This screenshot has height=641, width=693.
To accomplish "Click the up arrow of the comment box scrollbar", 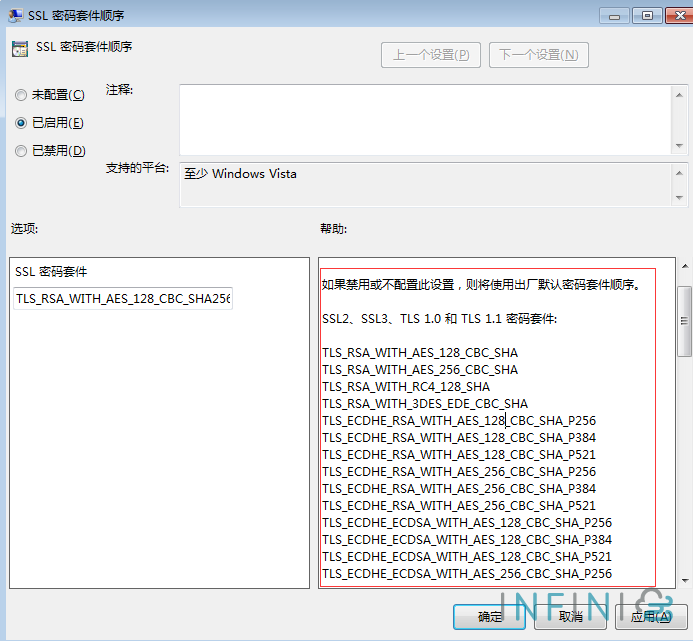I will pos(679,95).
